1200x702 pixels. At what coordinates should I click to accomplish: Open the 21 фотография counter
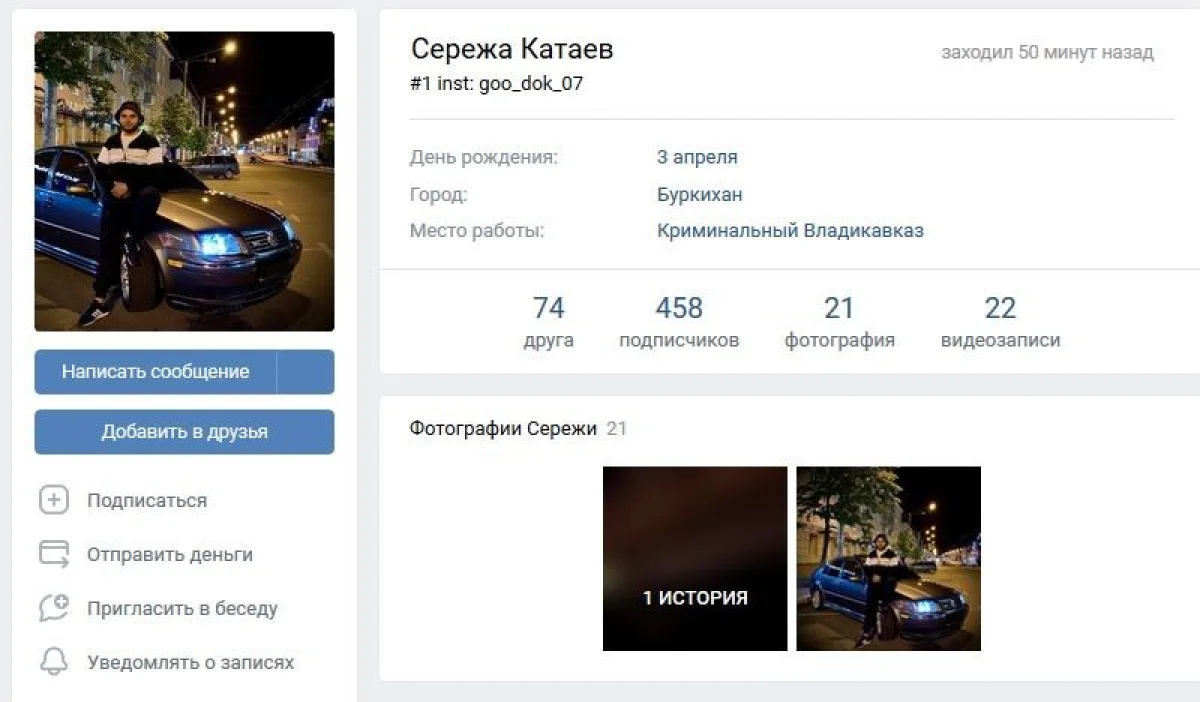coord(839,322)
